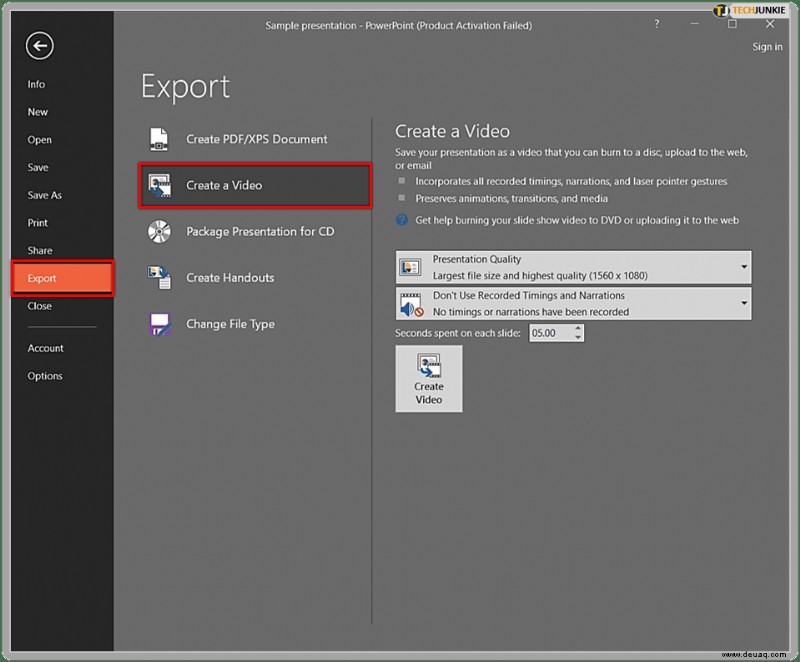Click the blue help question mark icon
Screen dimensions: 800x662
402,220
